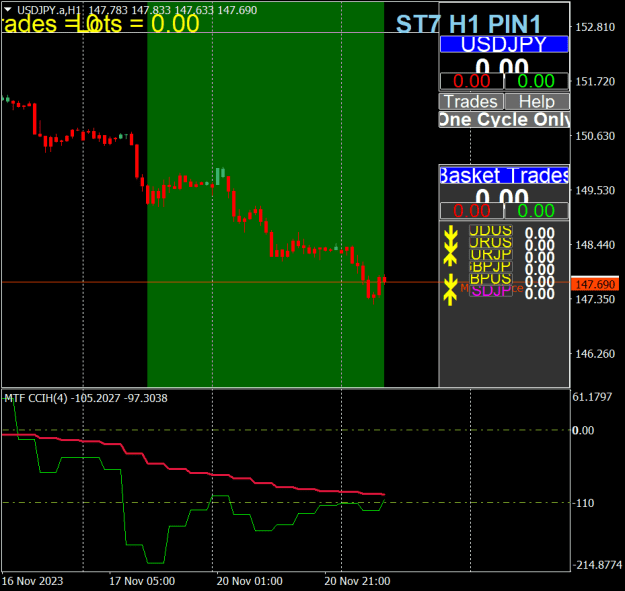Screen dimensions: 625x591
Task: Click the latest red candle at the chart's right edge
Action: 384,279
